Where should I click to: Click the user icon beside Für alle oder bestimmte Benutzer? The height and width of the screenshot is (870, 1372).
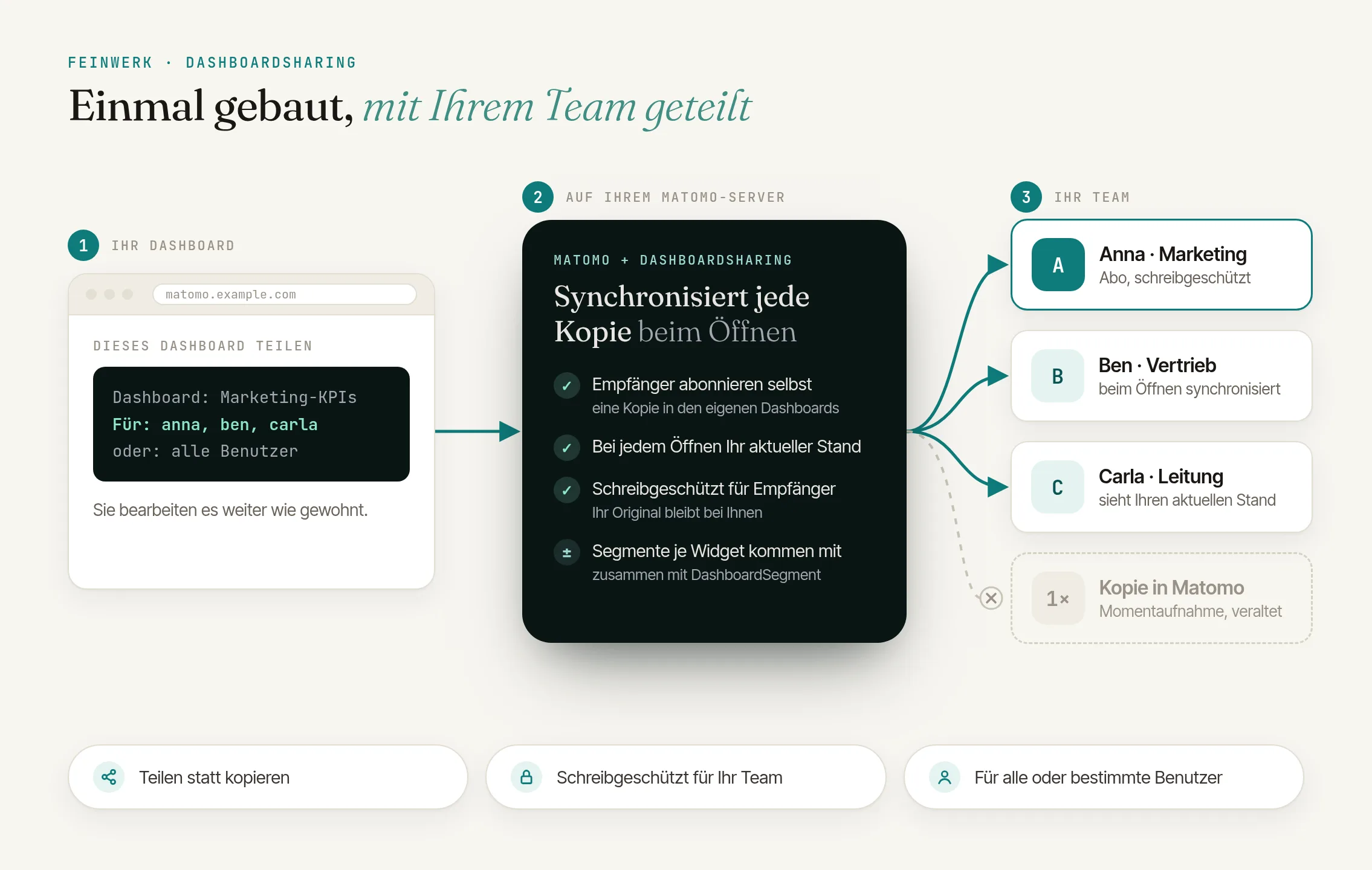tap(945, 777)
